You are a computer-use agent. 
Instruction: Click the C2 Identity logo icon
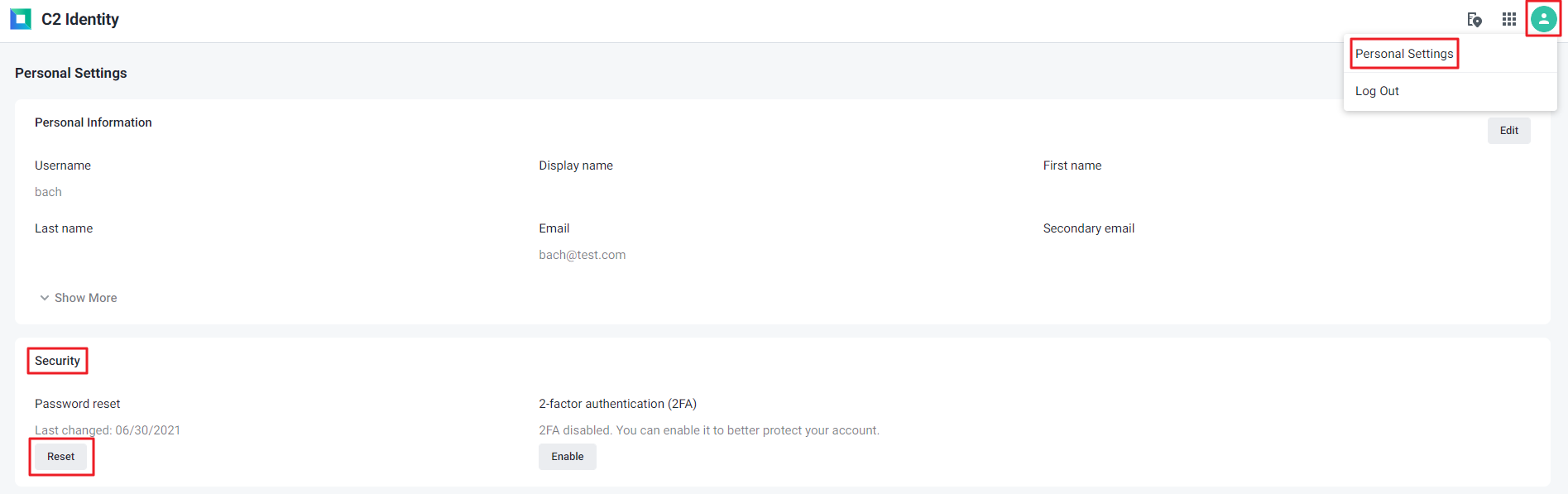point(21,19)
